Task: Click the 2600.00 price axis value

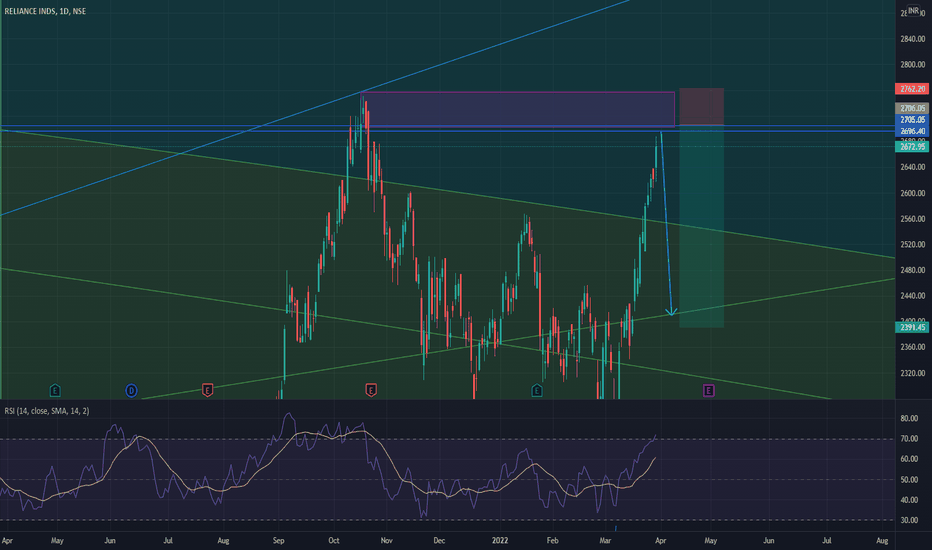Action: 912,193
